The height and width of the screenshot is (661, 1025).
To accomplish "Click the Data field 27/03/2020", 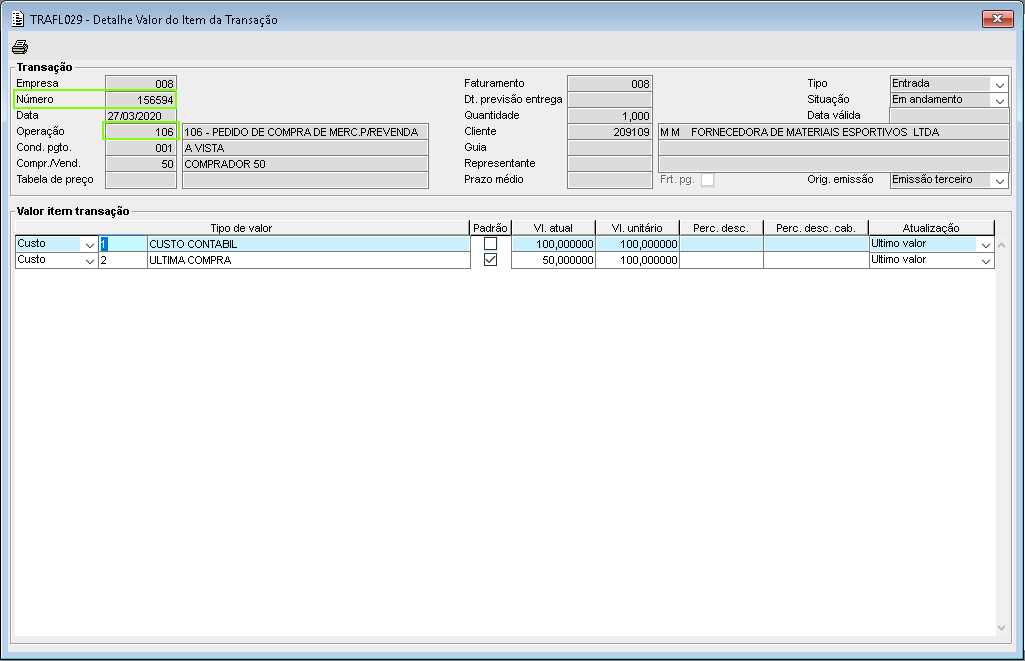I will tap(141, 116).
